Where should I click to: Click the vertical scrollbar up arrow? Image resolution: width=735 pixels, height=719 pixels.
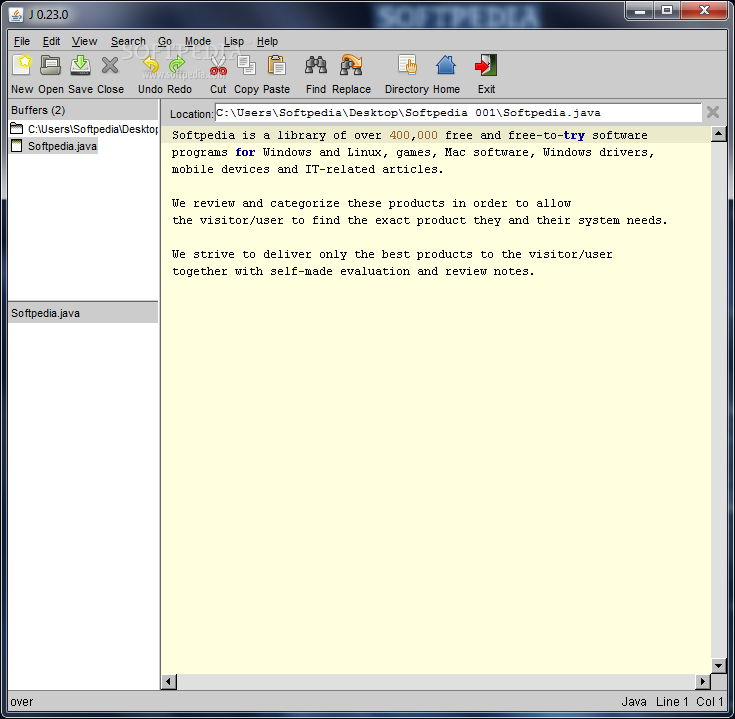[x=719, y=135]
